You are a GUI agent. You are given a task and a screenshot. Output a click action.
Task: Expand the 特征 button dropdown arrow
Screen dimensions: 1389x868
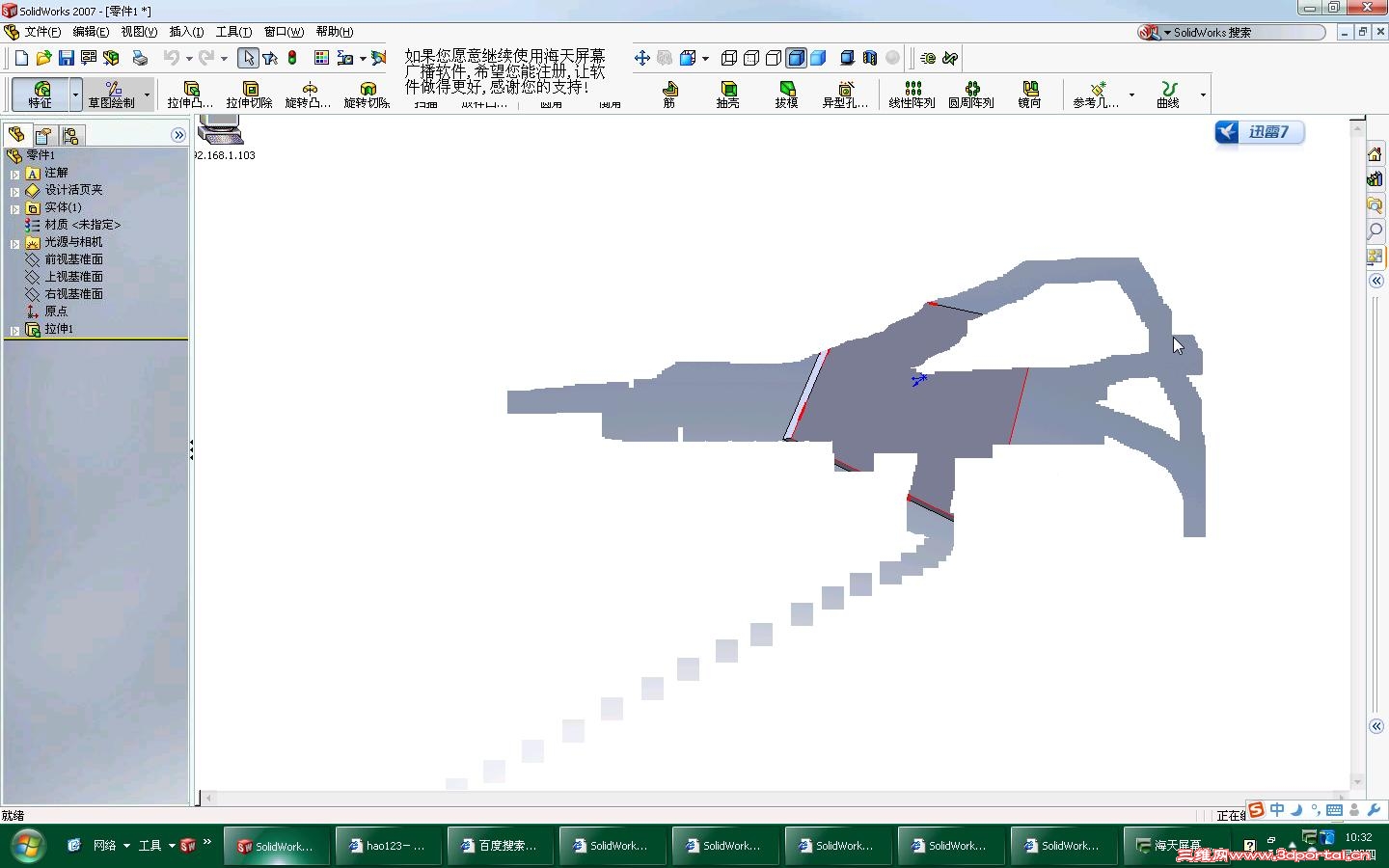(75, 95)
